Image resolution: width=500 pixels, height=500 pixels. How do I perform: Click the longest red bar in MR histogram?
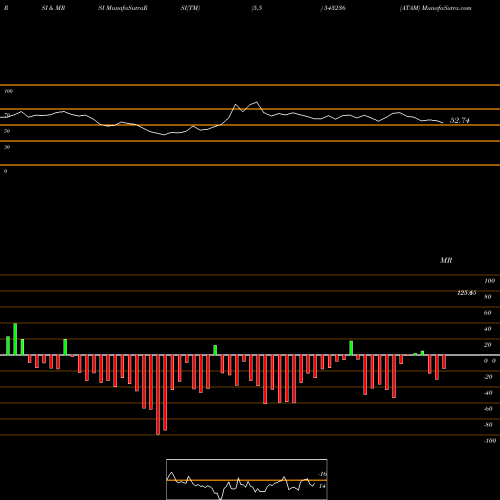pyautogui.click(x=158, y=395)
